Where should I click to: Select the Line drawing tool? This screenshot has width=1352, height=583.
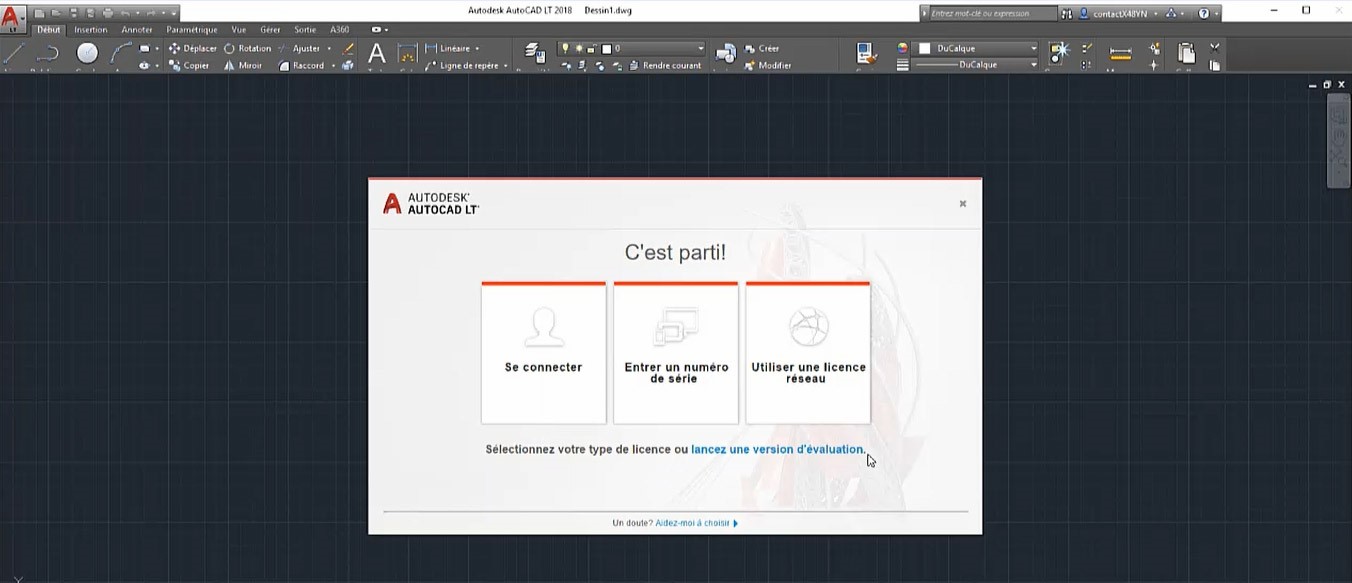14,54
